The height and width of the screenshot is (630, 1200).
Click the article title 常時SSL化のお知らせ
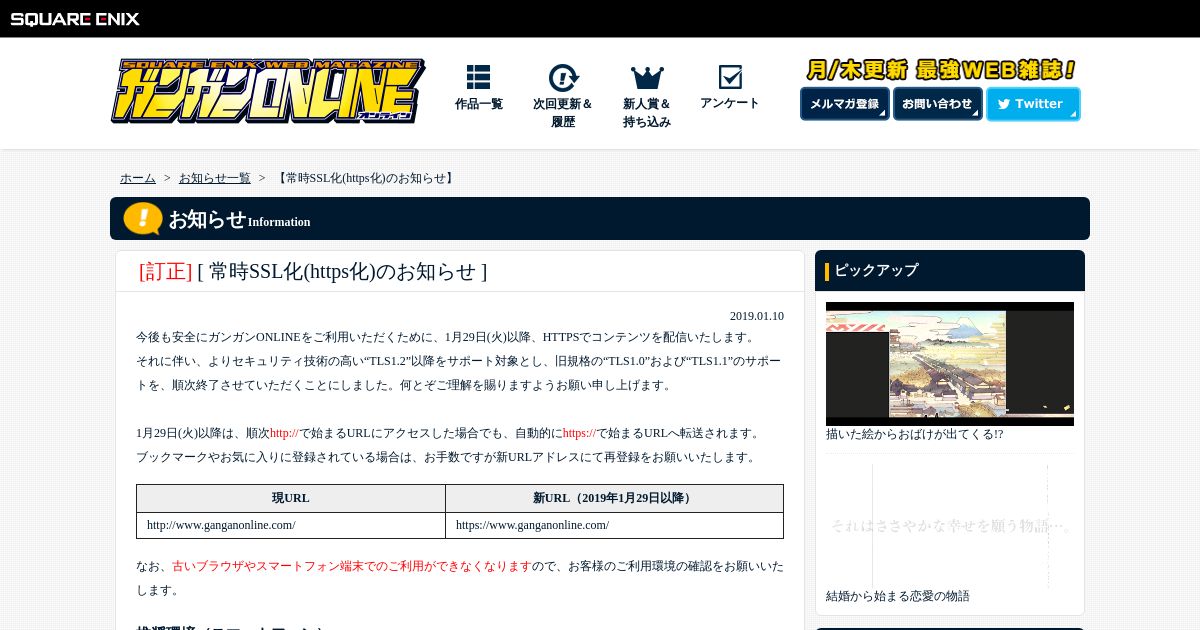(342, 271)
